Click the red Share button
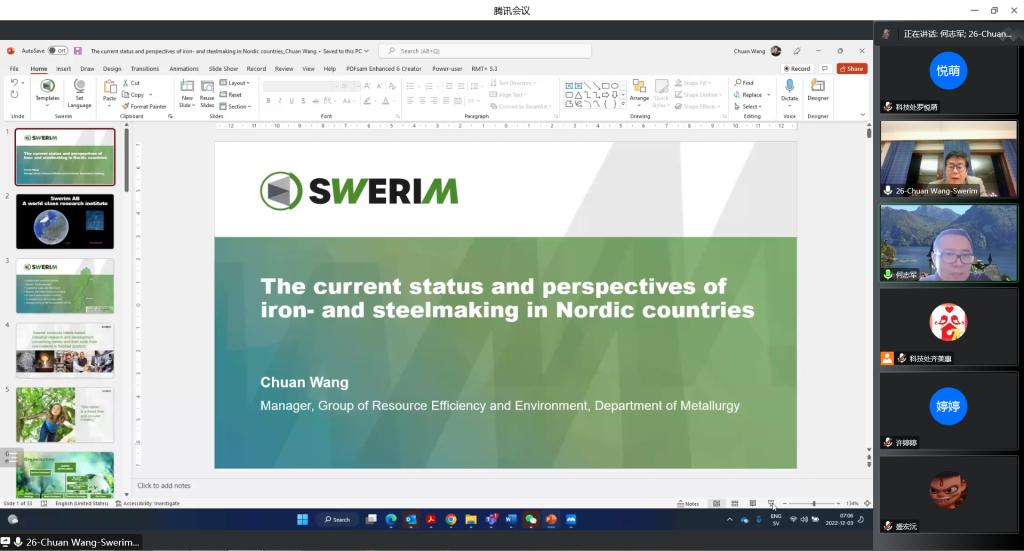The image size is (1024, 551). coord(852,69)
